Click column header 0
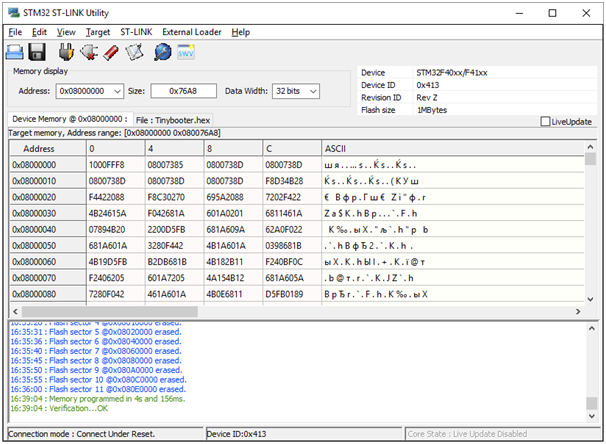The width and height of the screenshot is (606, 444). click(116, 149)
